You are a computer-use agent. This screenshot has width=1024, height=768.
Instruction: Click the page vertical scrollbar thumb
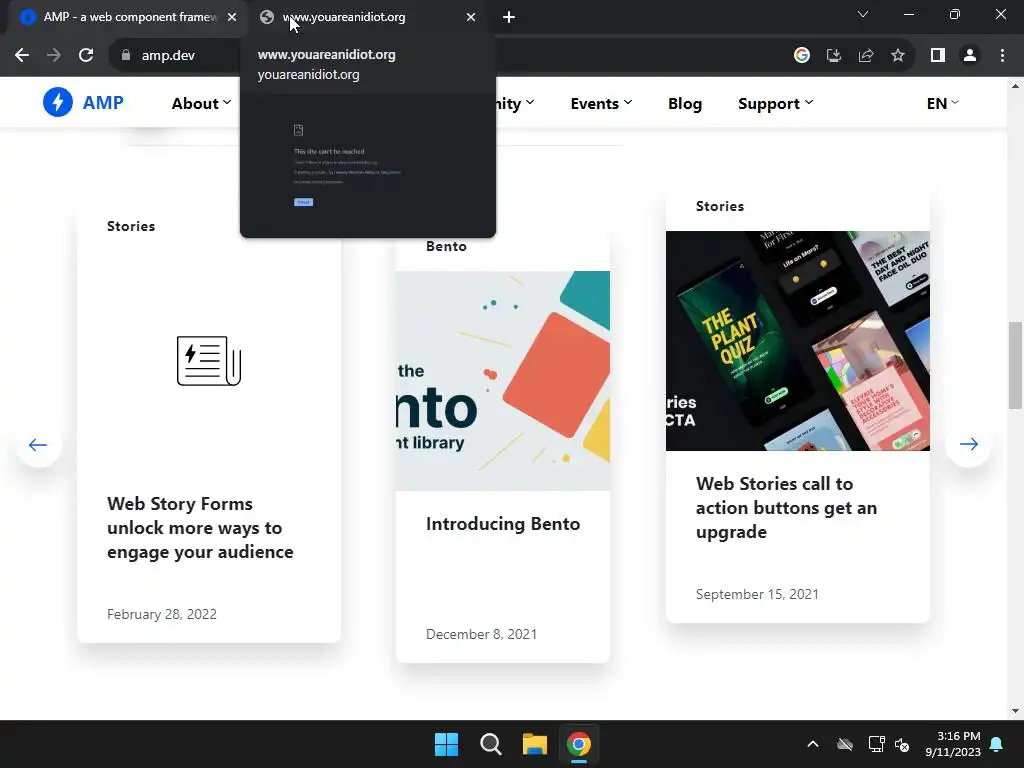[x=1015, y=365]
